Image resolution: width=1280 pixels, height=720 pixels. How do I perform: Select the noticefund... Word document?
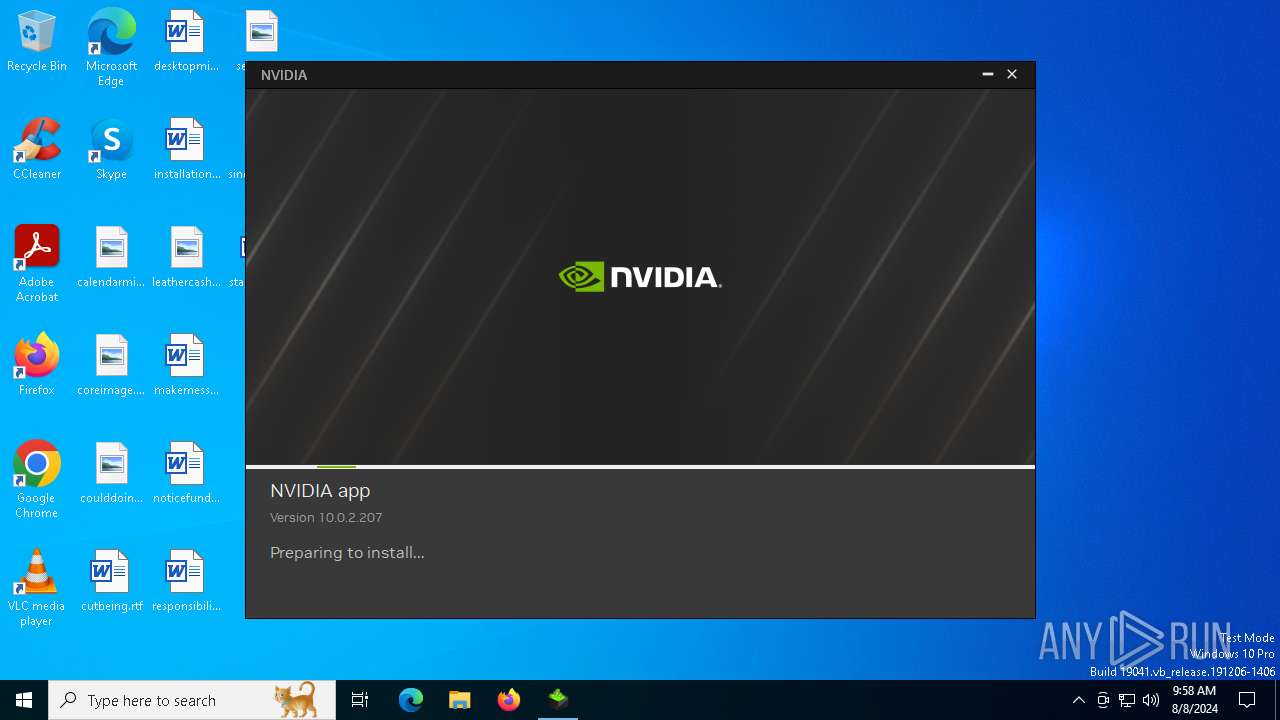(186, 474)
